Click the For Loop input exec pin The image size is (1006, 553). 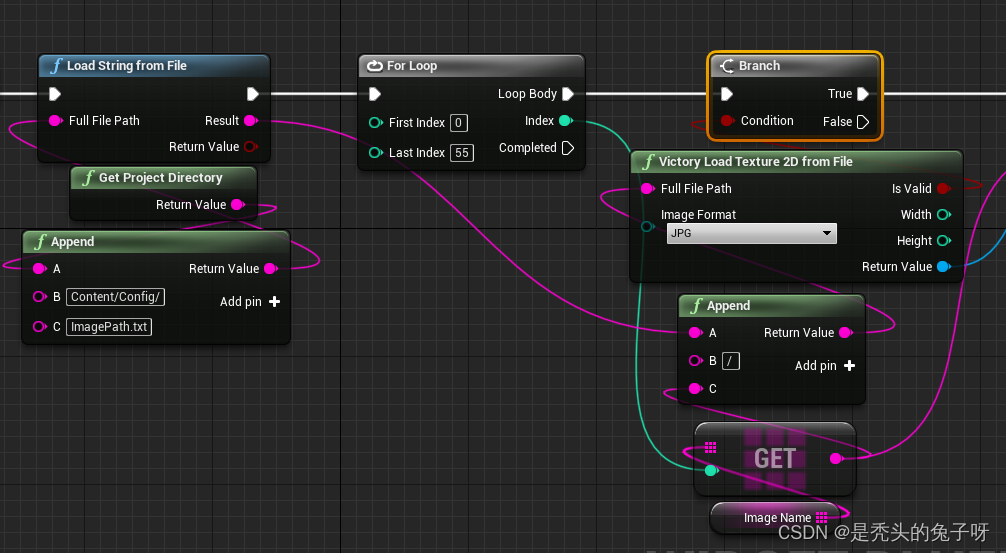[375, 94]
